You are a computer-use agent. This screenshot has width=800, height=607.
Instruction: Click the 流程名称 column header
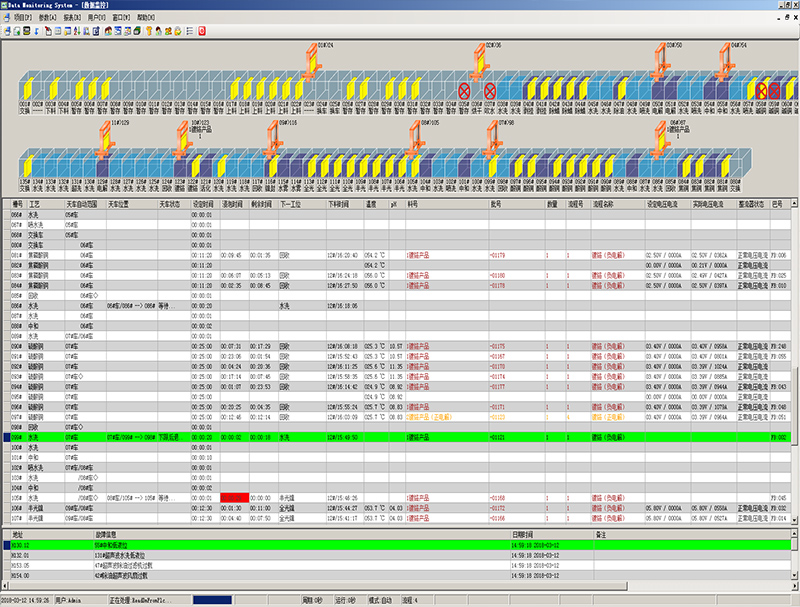pos(605,202)
